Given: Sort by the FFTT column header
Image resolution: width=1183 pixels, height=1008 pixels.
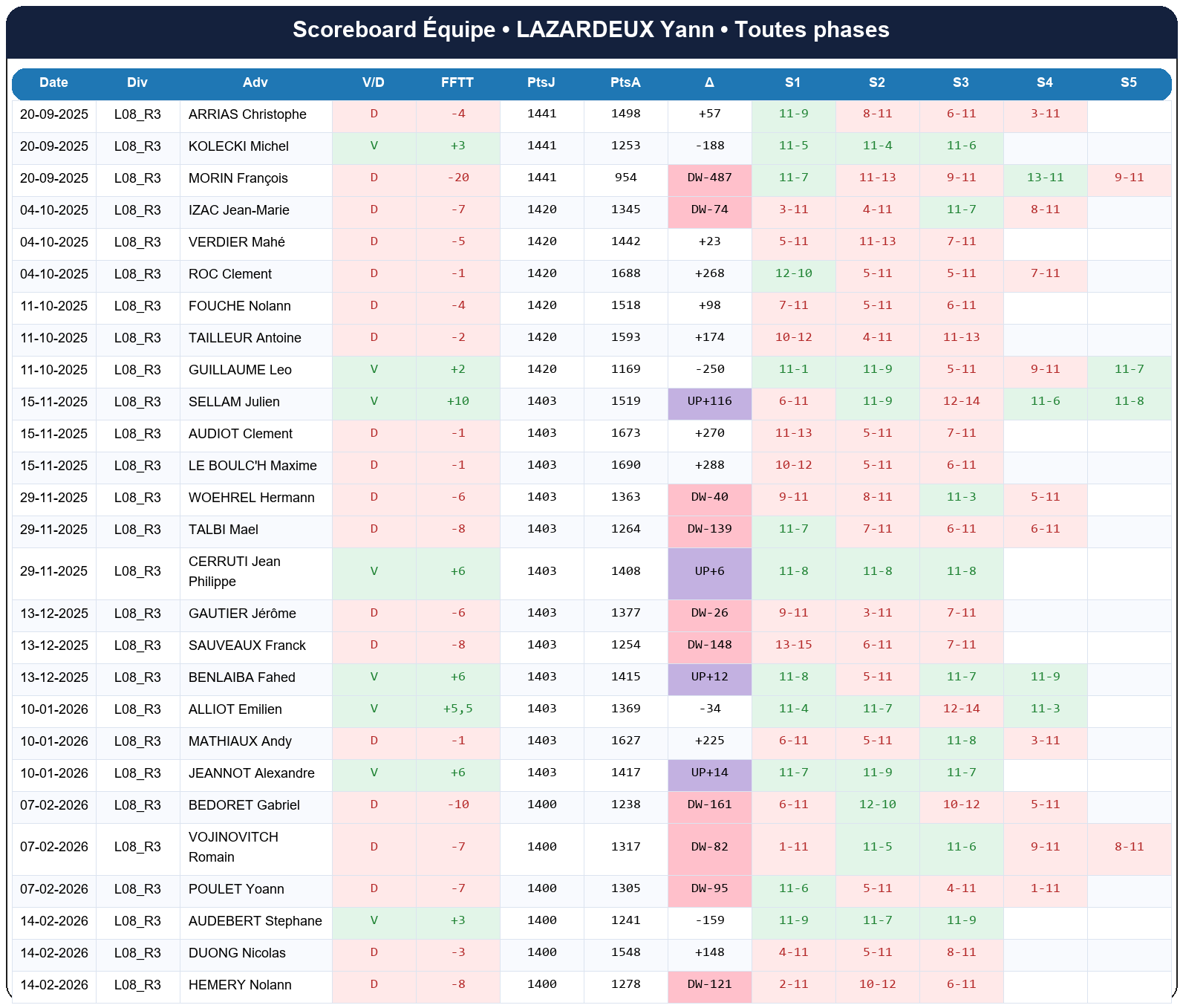Looking at the screenshot, I should pyautogui.click(x=457, y=82).
